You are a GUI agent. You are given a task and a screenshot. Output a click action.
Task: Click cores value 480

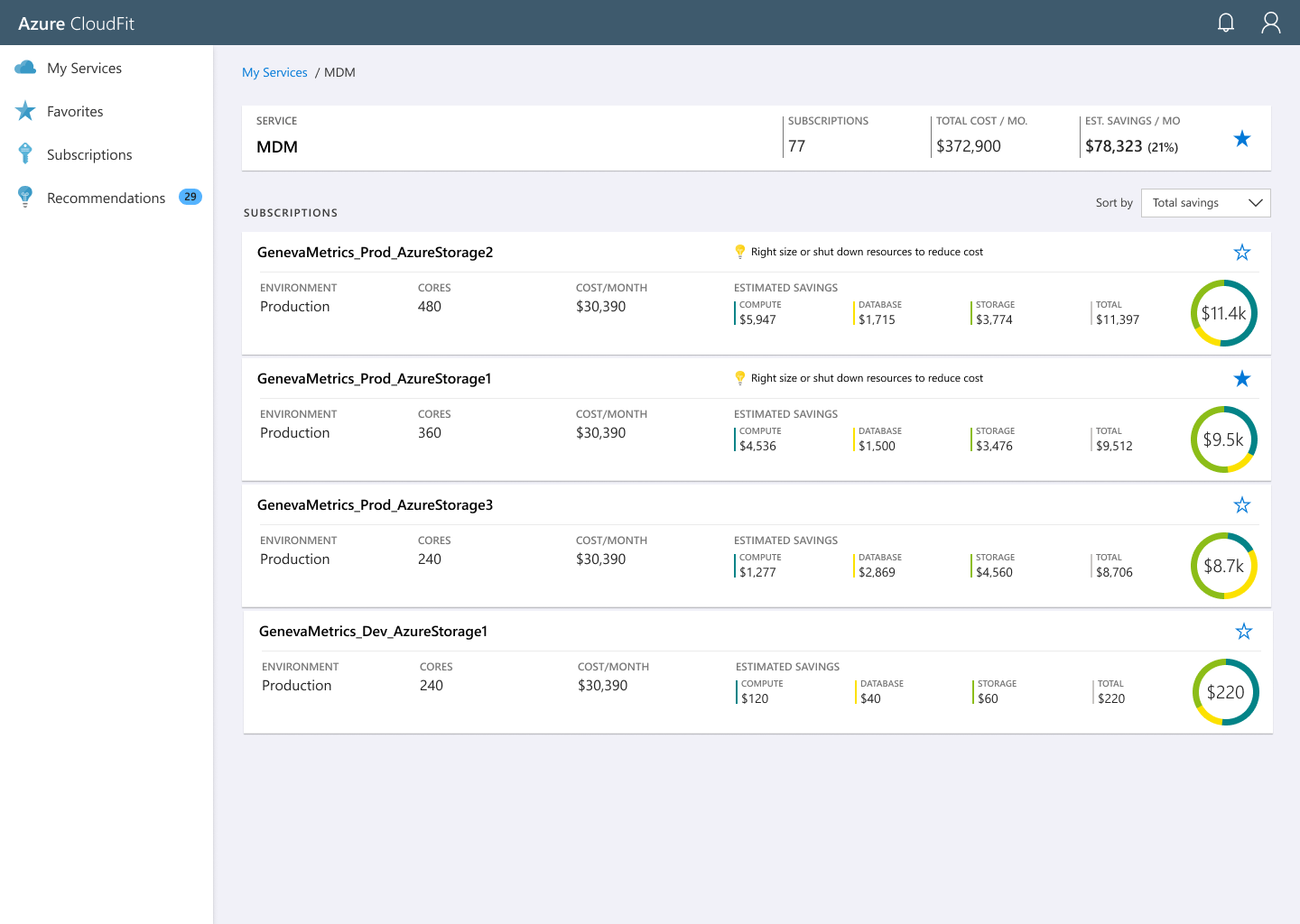click(x=430, y=307)
